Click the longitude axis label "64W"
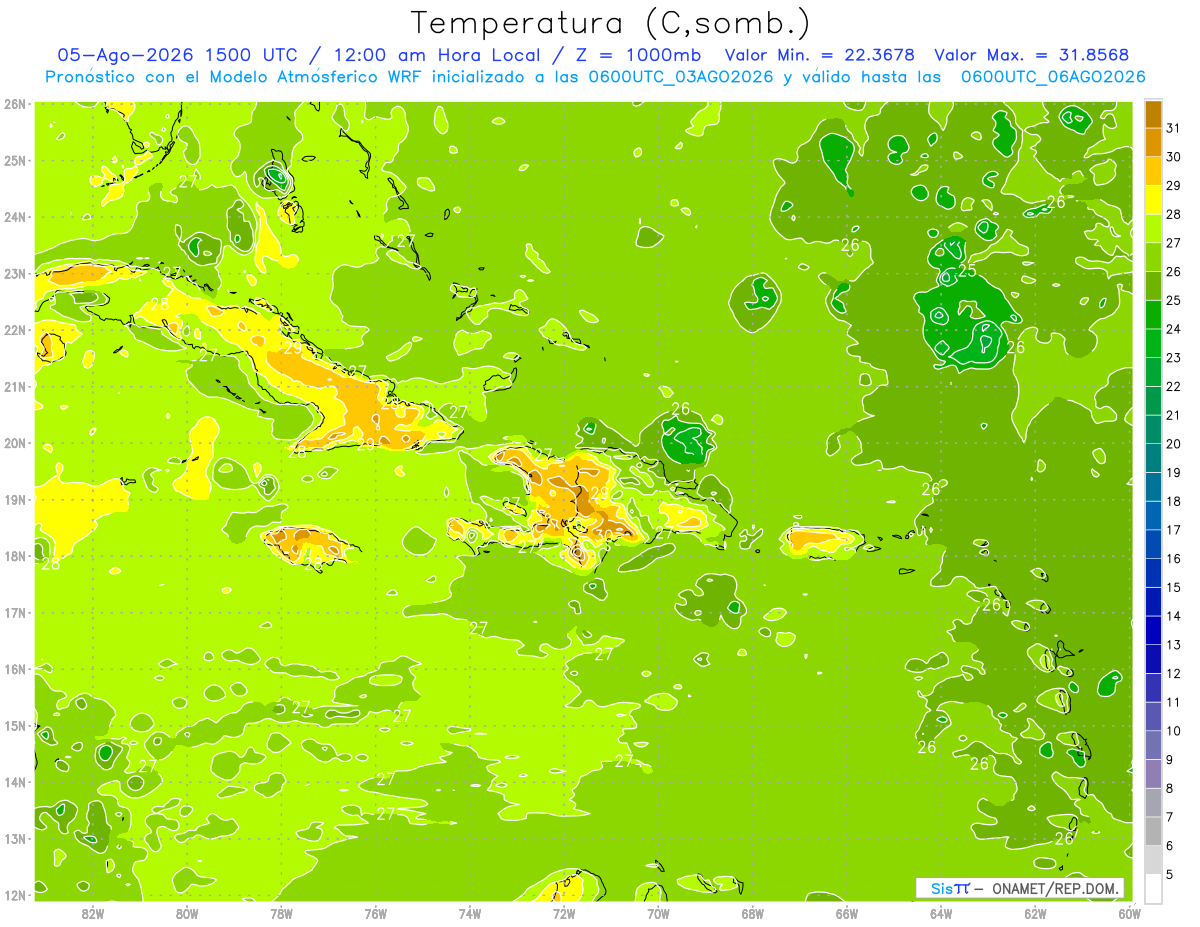The image size is (1200, 927). point(941,913)
